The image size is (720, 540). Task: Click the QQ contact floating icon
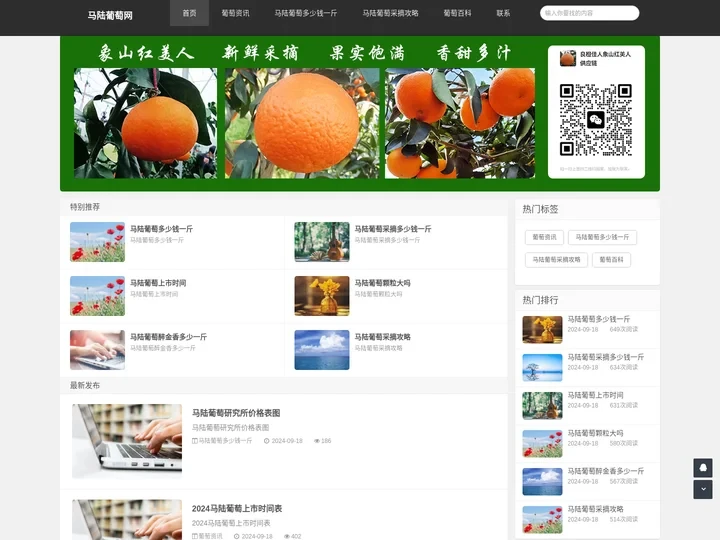(703, 467)
